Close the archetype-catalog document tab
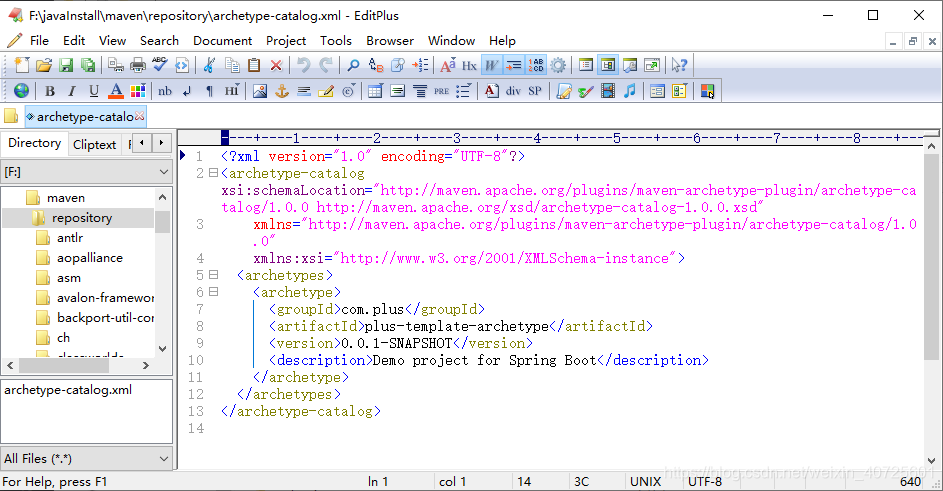Screen dimensions: 943x491 tap(140, 116)
